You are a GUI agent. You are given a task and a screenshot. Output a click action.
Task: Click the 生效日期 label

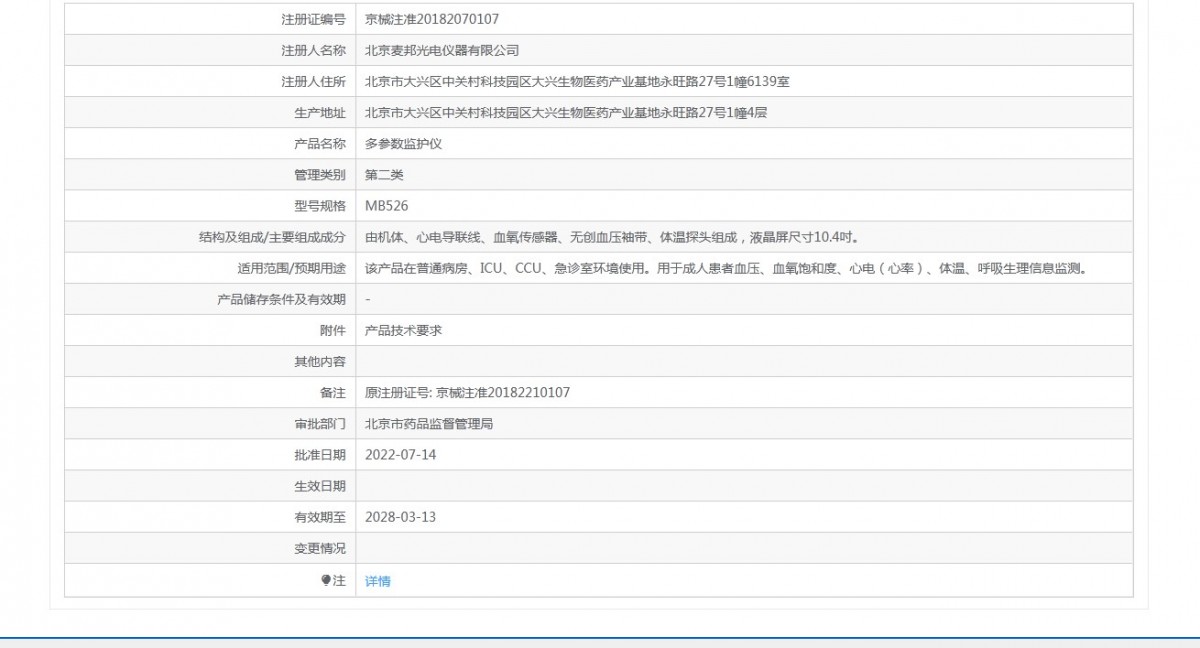click(320, 486)
